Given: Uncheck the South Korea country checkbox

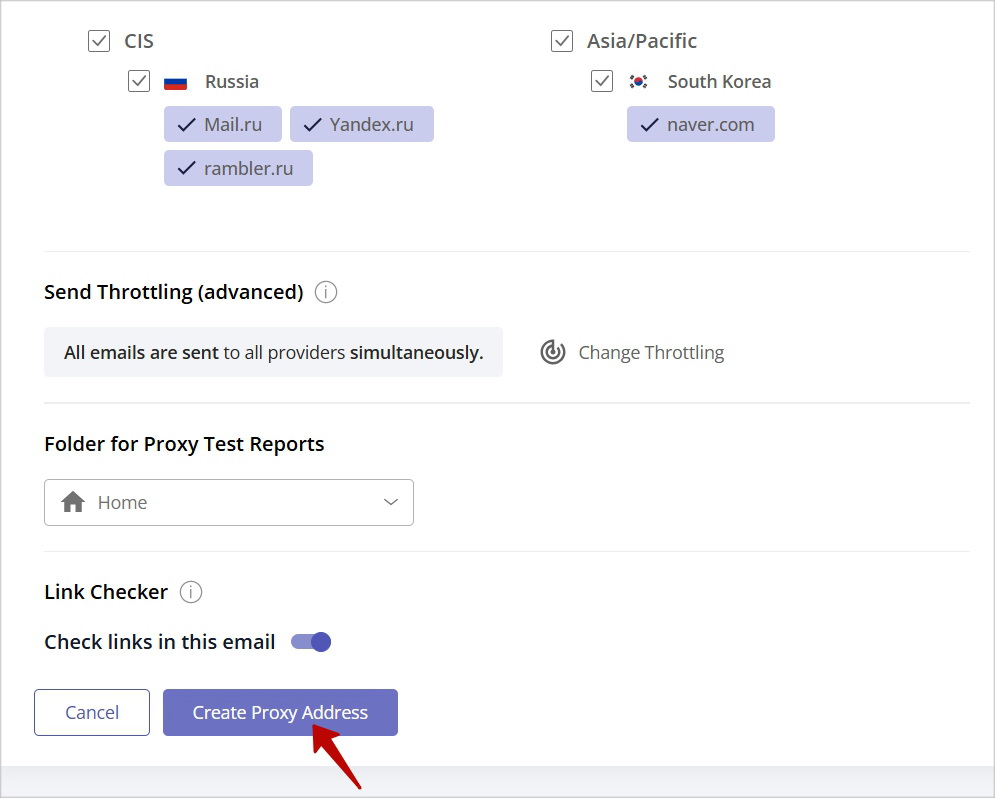Looking at the screenshot, I should [x=602, y=81].
